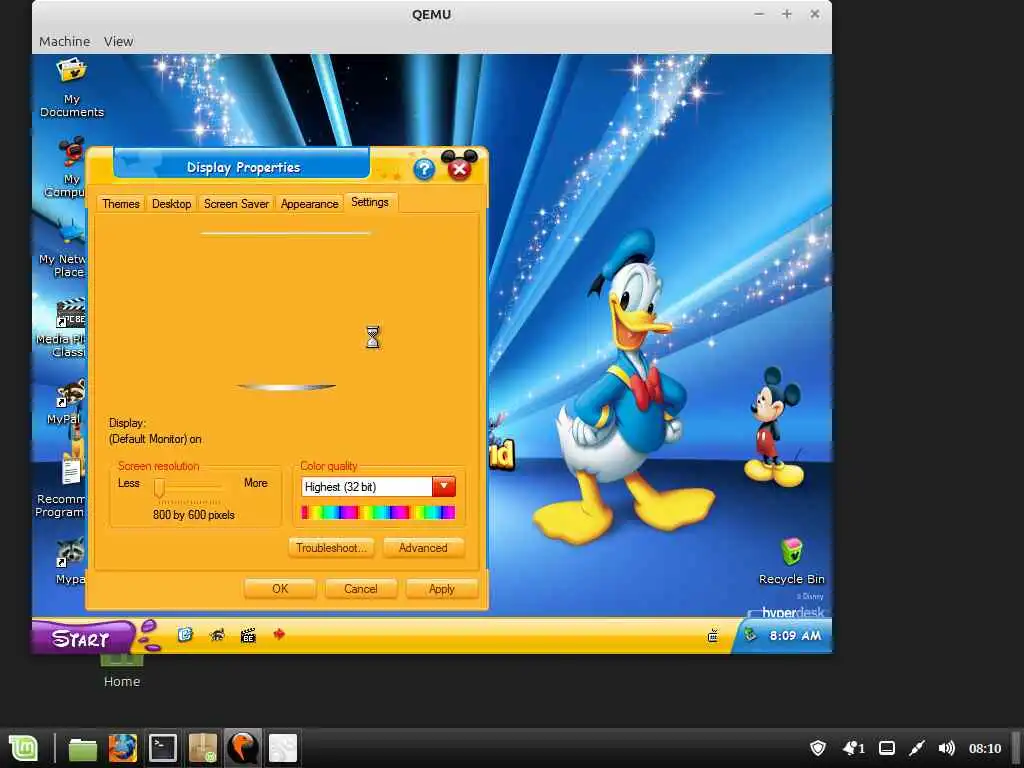The height and width of the screenshot is (768, 1024).
Task: Open the Machine menu in QEMU
Action: click(x=65, y=41)
